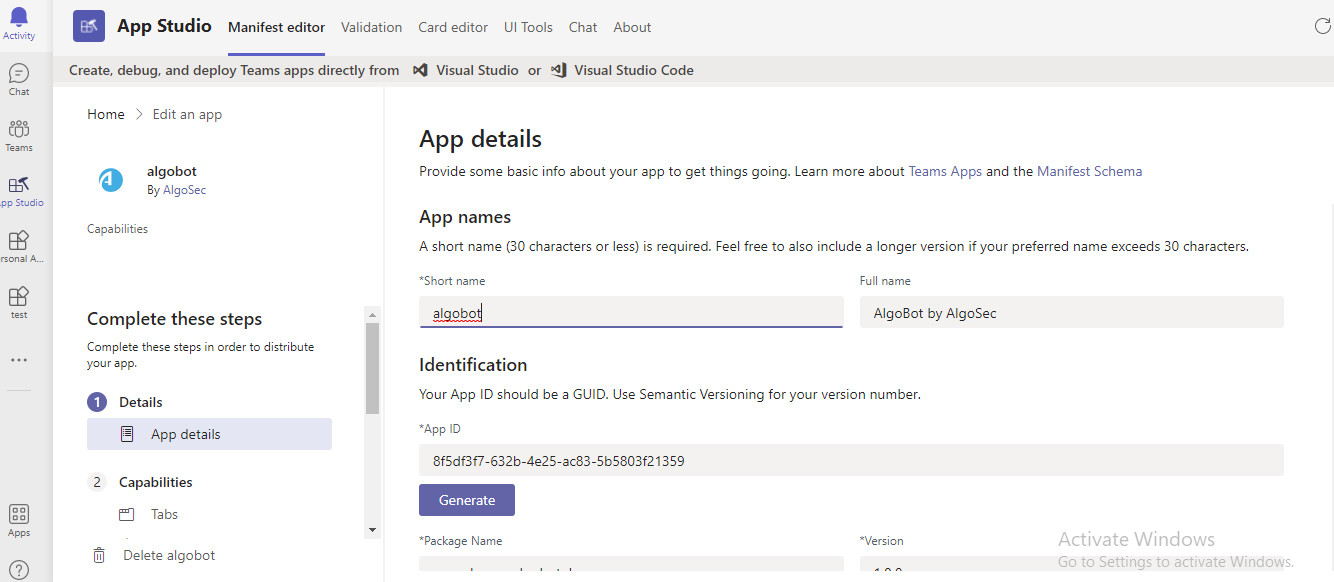The height and width of the screenshot is (582, 1334).
Task: Open the Help question mark icon
Action: point(19,570)
